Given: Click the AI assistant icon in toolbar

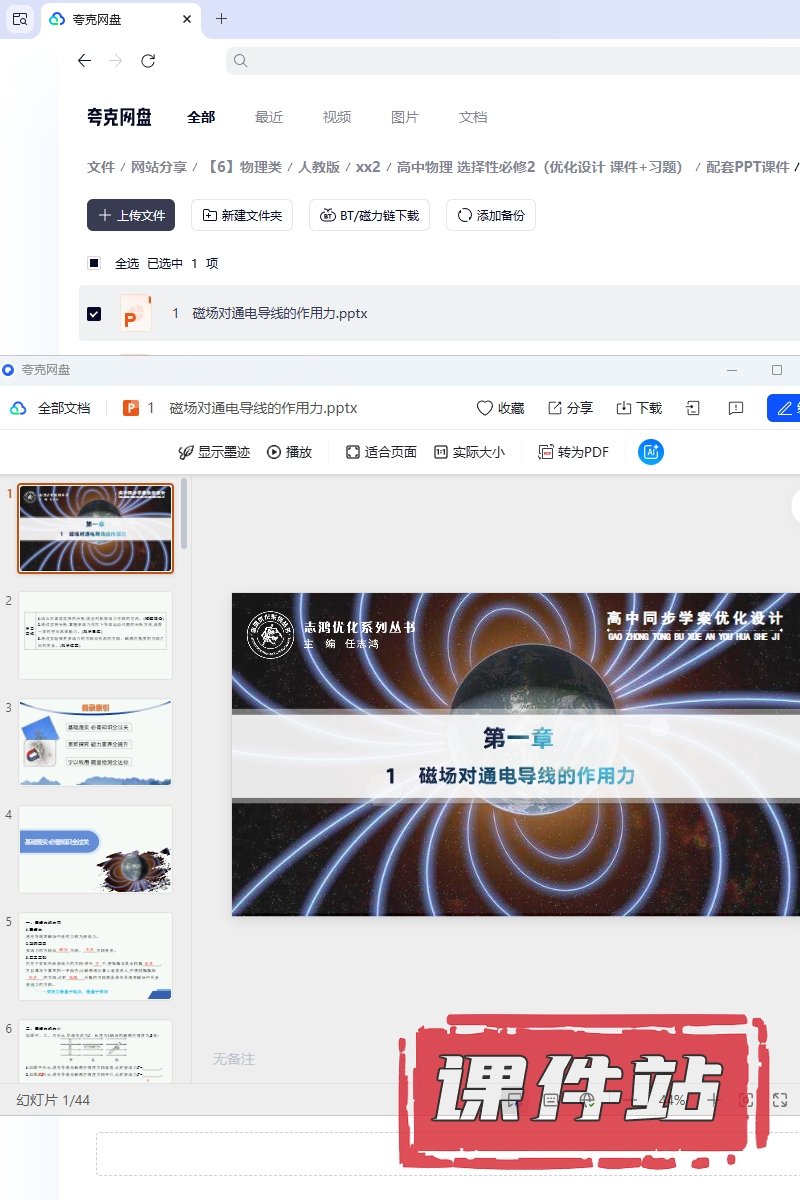Looking at the screenshot, I should [651, 452].
